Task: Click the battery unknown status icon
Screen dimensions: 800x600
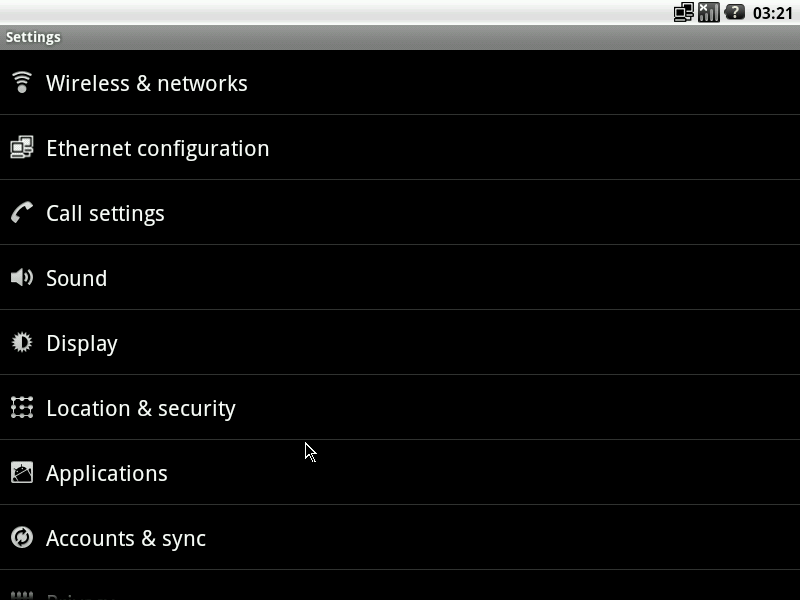Action: click(x=735, y=12)
